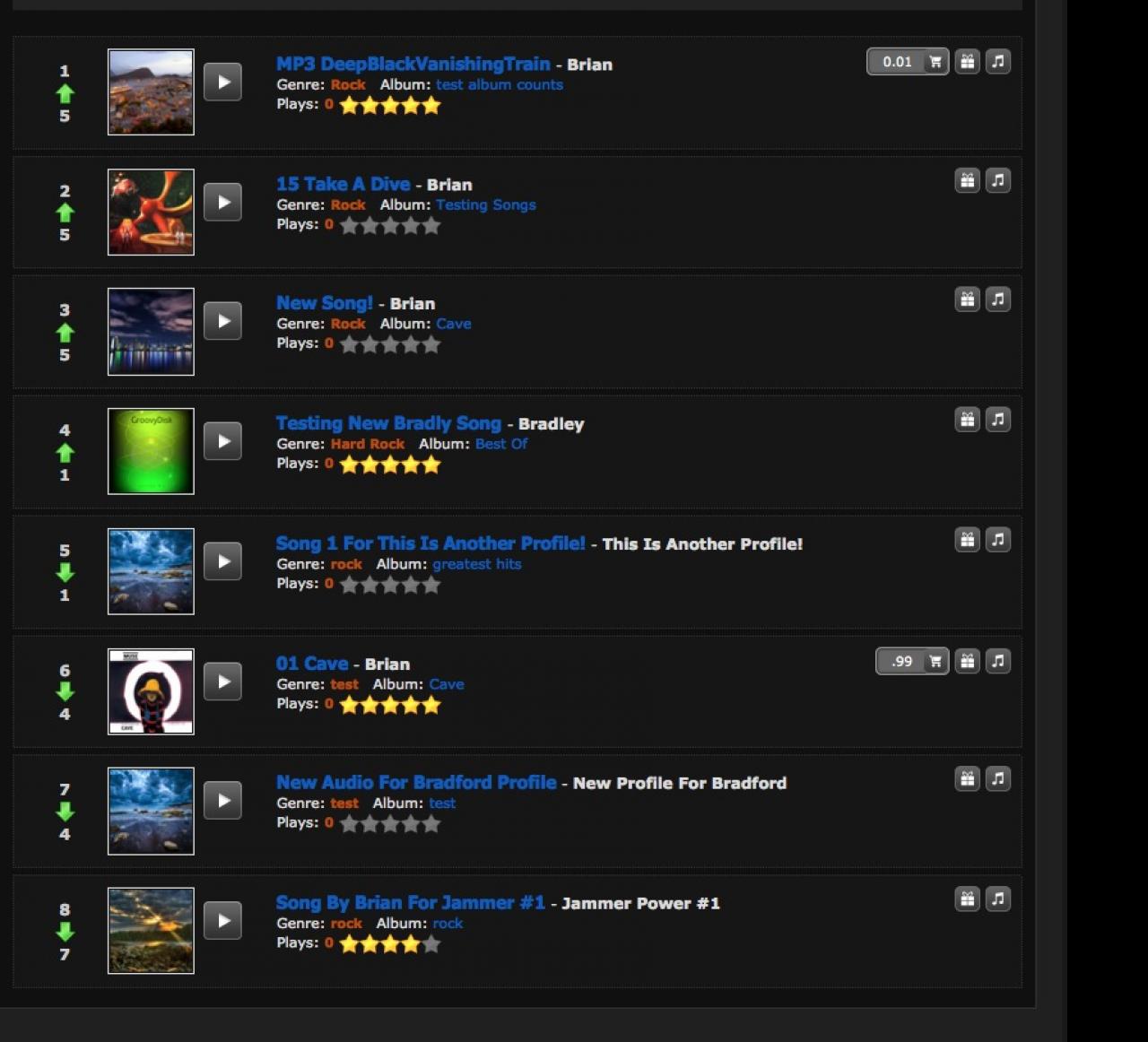
Task: Open the green GroovyDisk cover for Testing New Bradly Song
Action: click(x=151, y=451)
